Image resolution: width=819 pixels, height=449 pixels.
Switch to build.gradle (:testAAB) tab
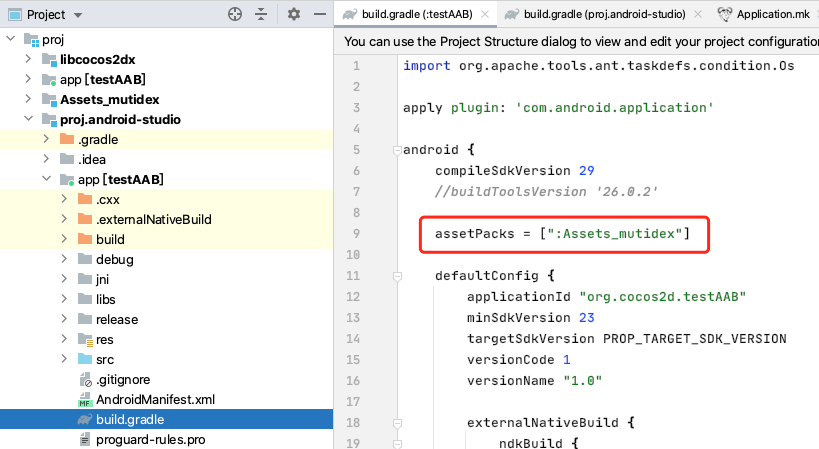(x=417, y=14)
